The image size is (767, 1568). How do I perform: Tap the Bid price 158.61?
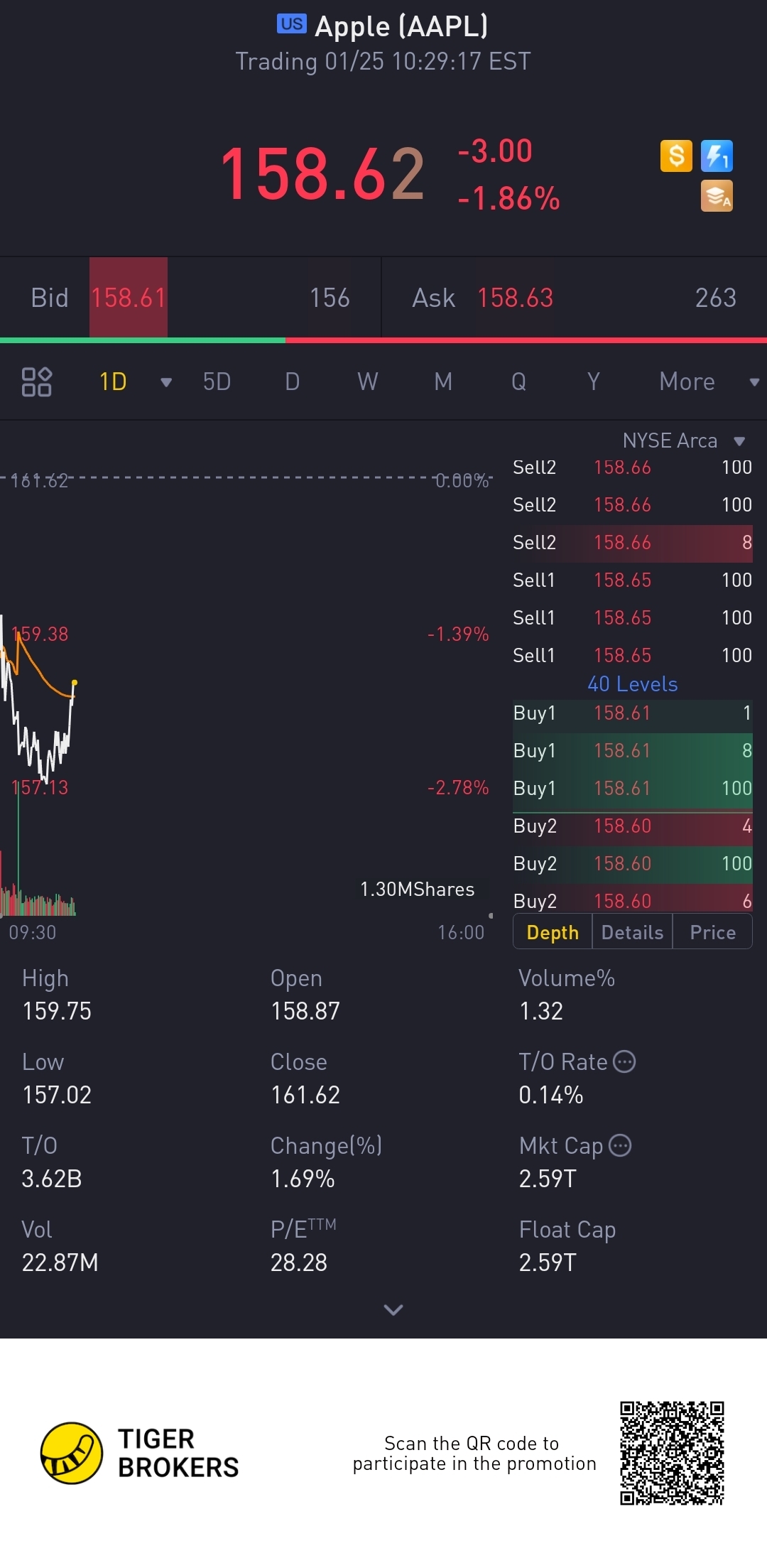[129, 298]
